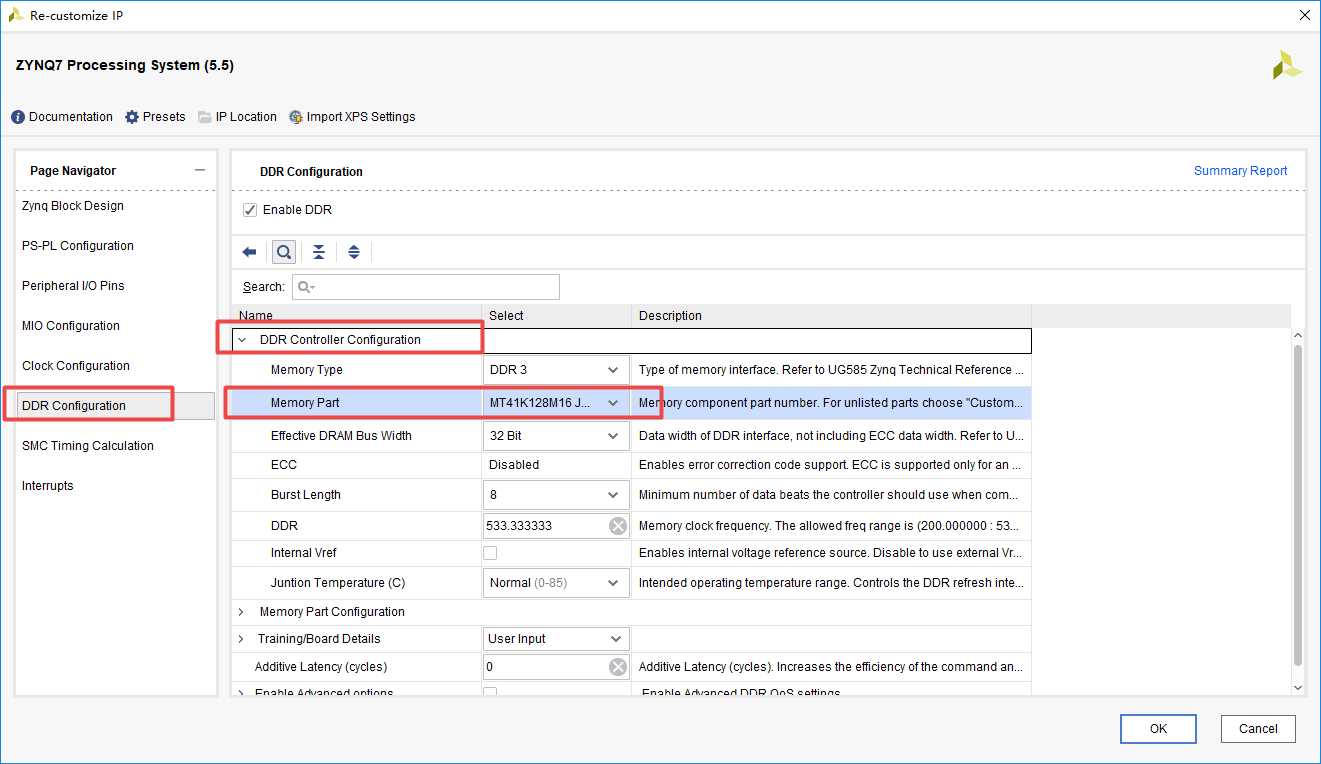The height and width of the screenshot is (764, 1321).
Task: Expand the Training/Board Details node
Action: coord(241,639)
